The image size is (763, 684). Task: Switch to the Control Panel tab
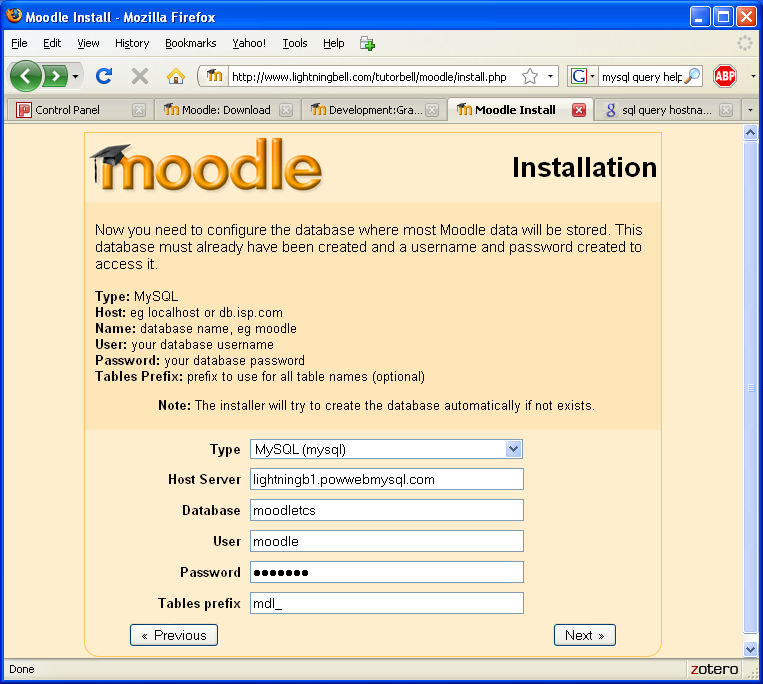click(68, 110)
